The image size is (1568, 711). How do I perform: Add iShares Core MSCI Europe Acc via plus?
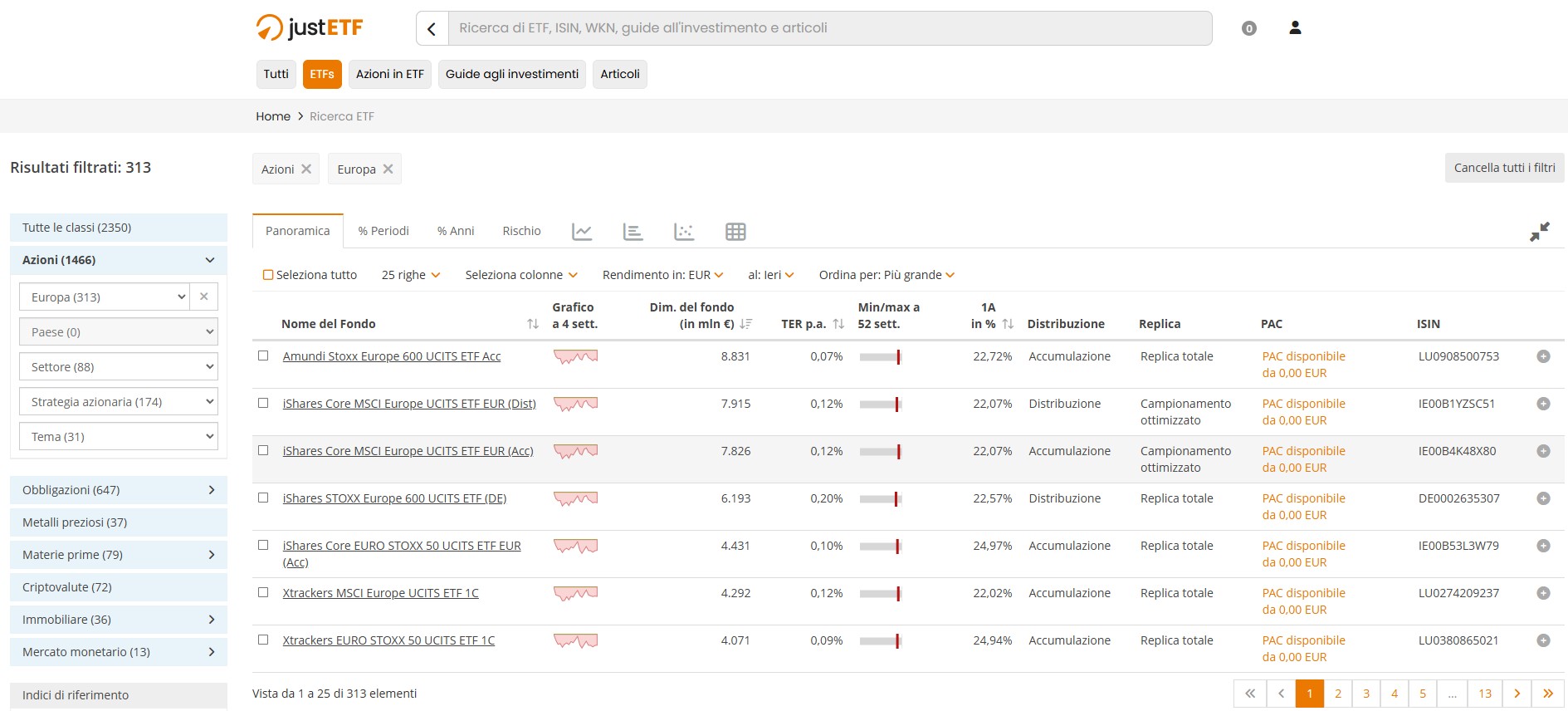tap(1543, 451)
